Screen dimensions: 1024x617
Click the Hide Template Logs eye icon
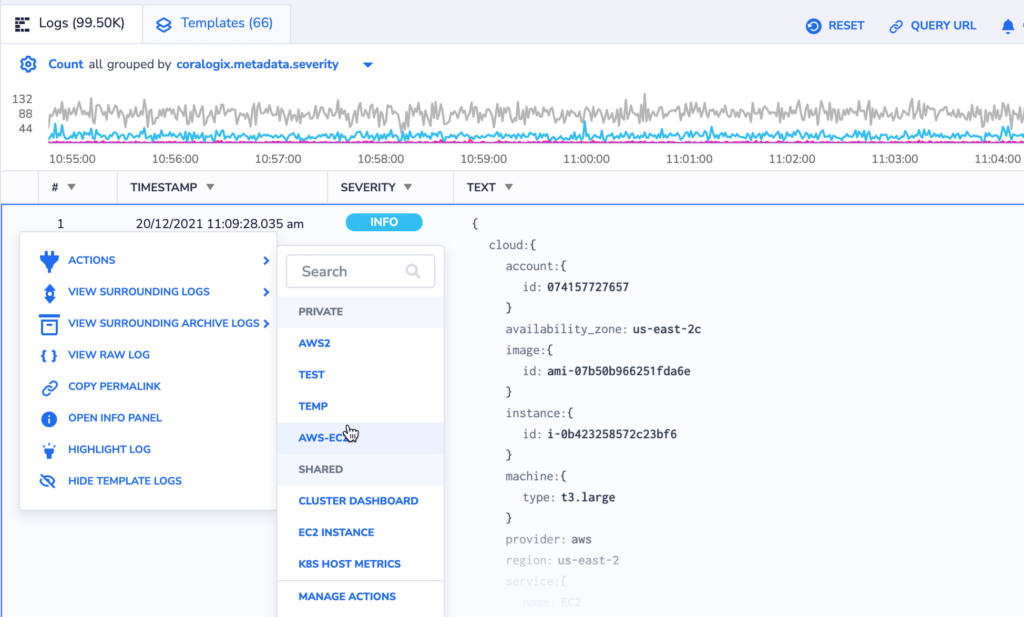(48, 481)
